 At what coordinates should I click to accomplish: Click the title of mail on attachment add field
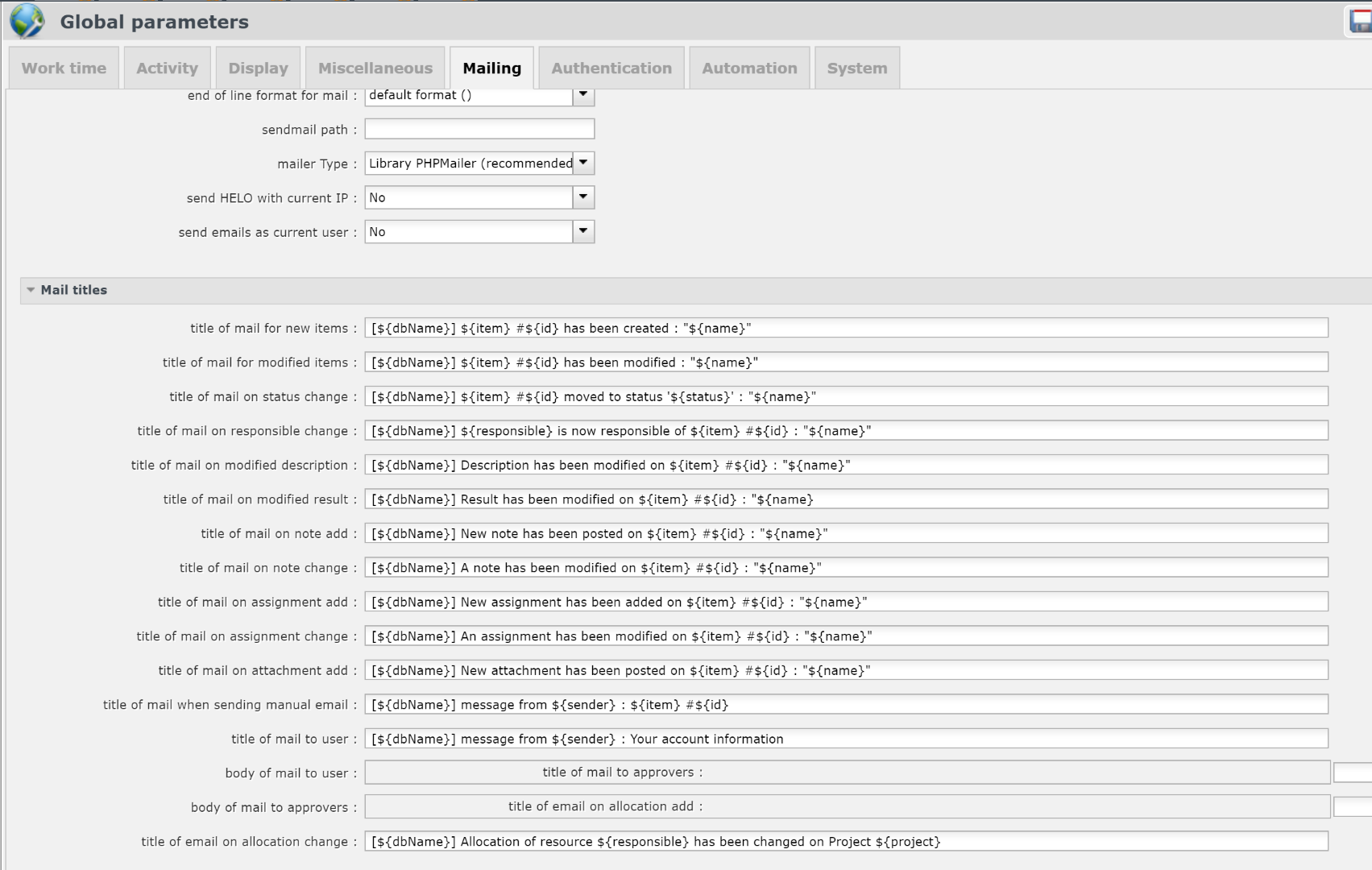846,670
